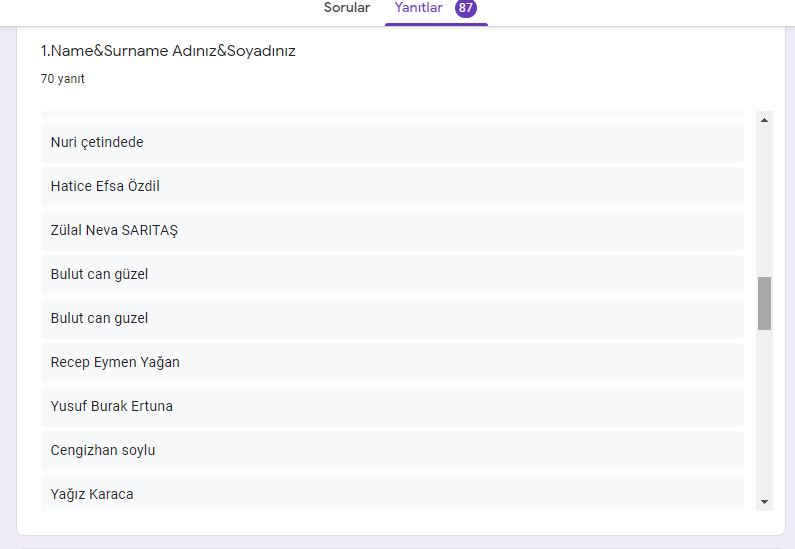Click the "70 yanıt" response count text
This screenshot has height=549, width=795.
62,79
